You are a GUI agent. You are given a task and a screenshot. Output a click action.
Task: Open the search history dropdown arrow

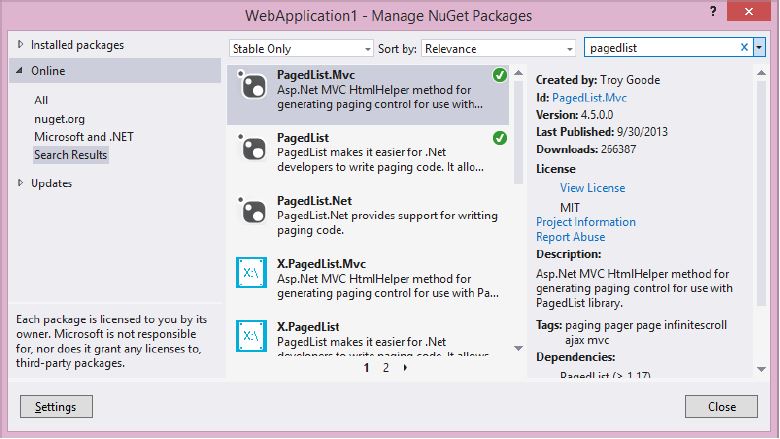759,48
